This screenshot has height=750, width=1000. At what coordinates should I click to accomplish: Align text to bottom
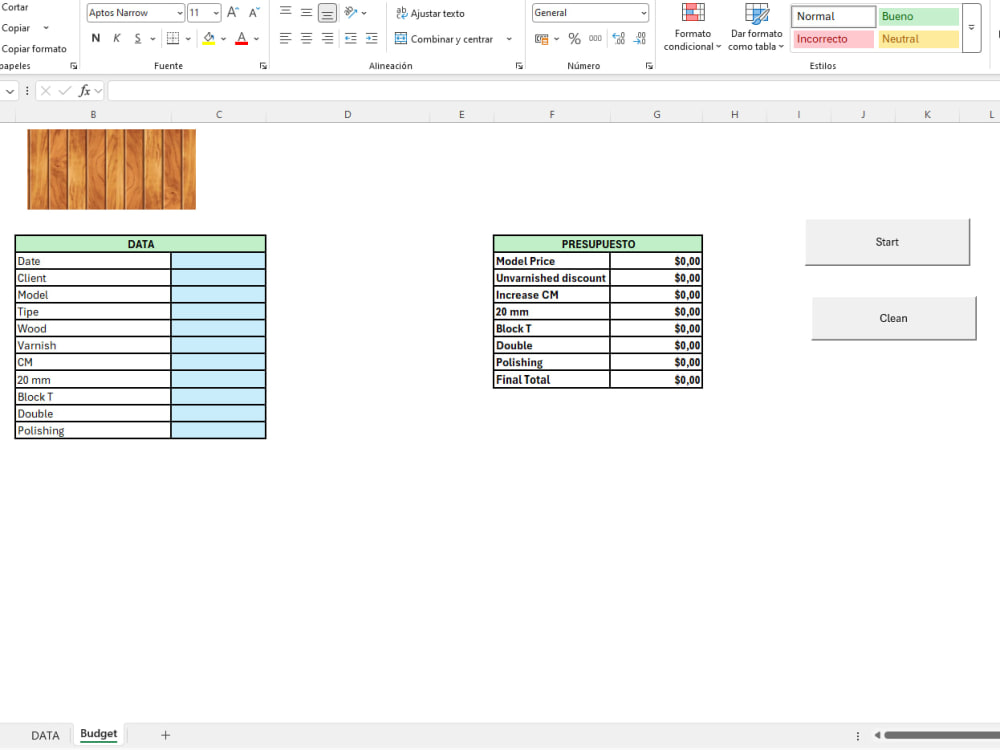pos(327,13)
